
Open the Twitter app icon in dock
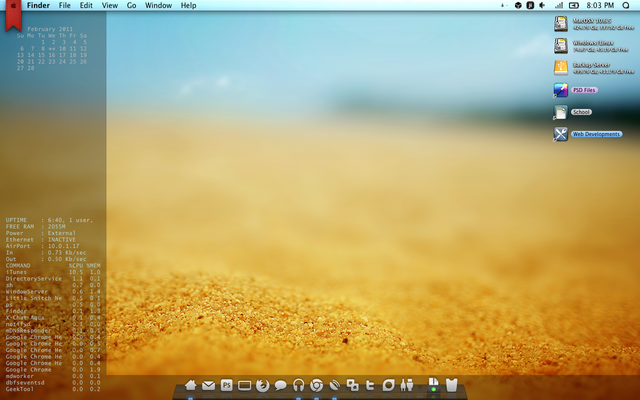(371, 385)
